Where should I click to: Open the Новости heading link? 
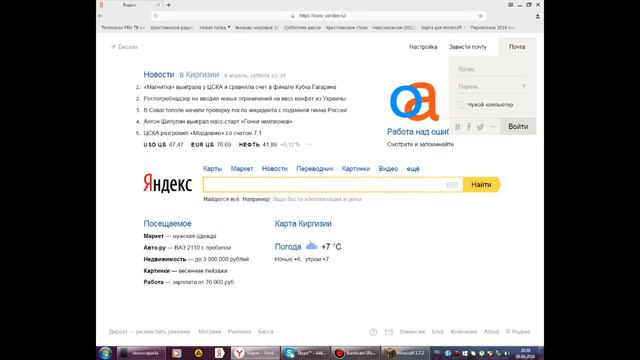[x=159, y=75]
